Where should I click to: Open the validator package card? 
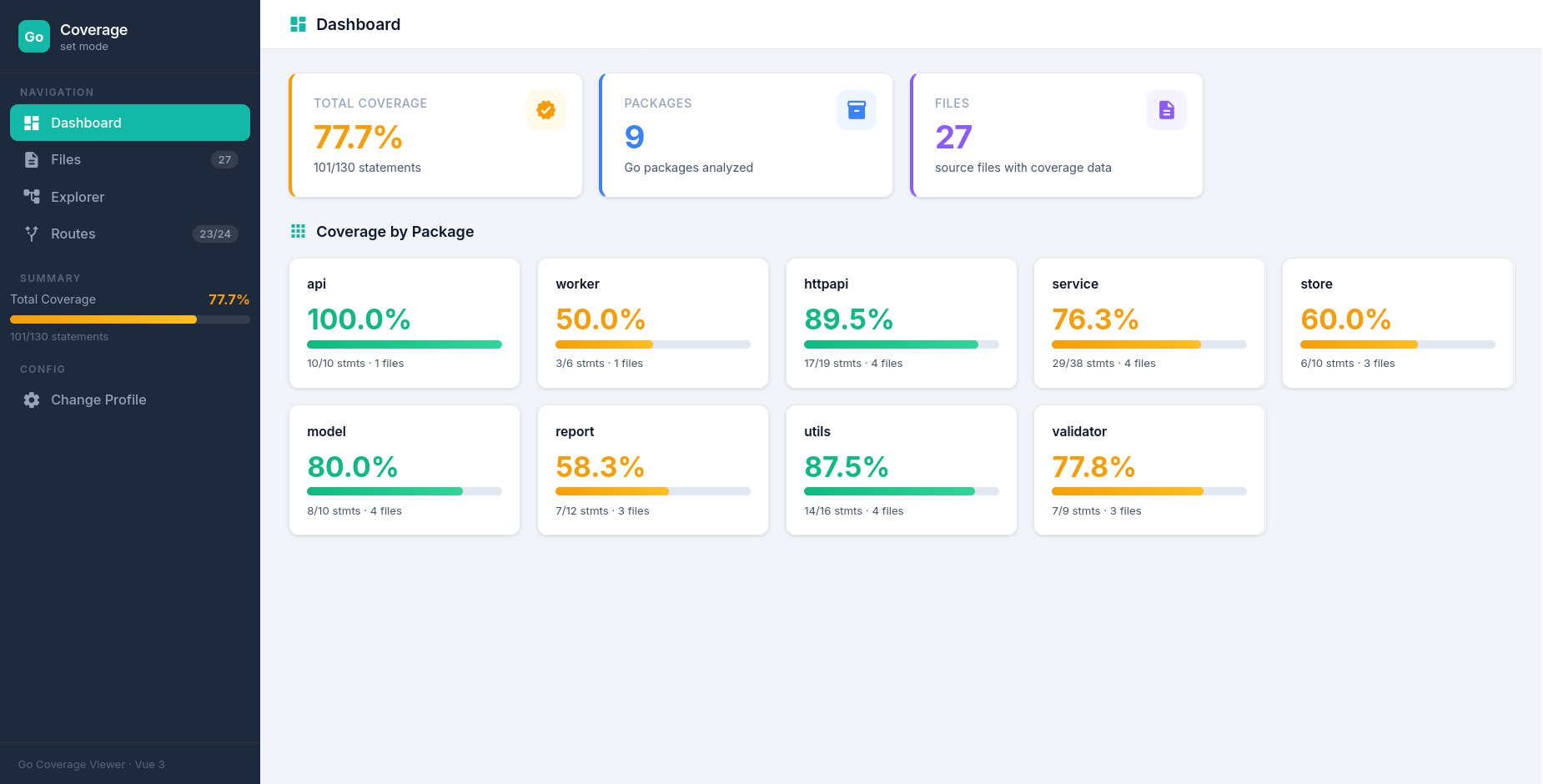point(1148,470)
